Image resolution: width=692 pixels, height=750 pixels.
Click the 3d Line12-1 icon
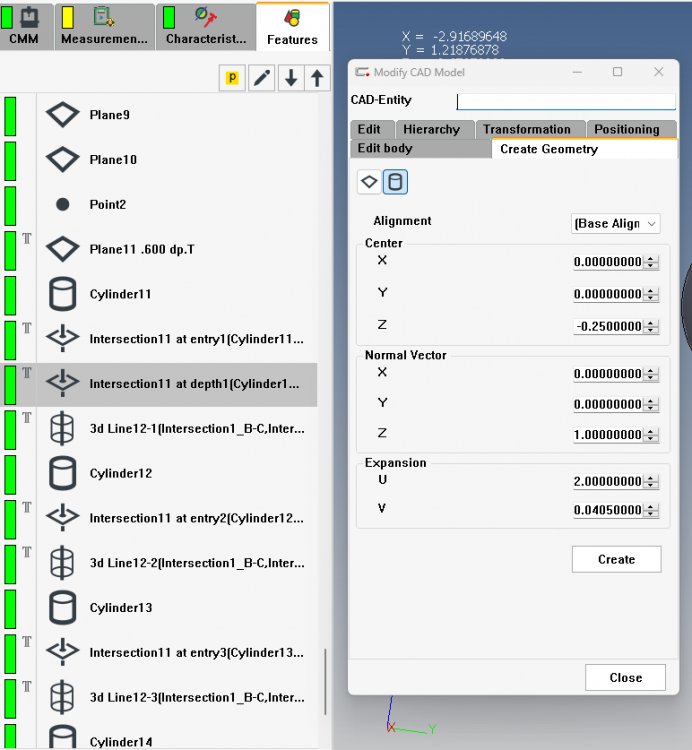pos(63,429)
